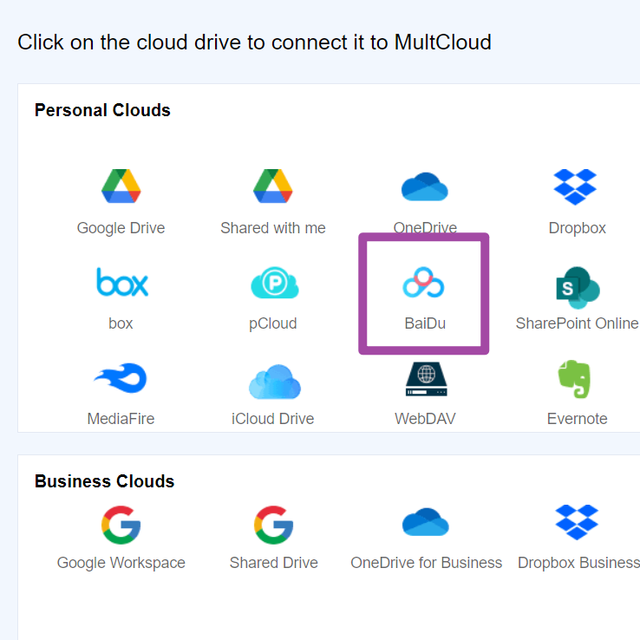Click the "Business Clouds" heading
640x640 pixels.
[104, 481]
